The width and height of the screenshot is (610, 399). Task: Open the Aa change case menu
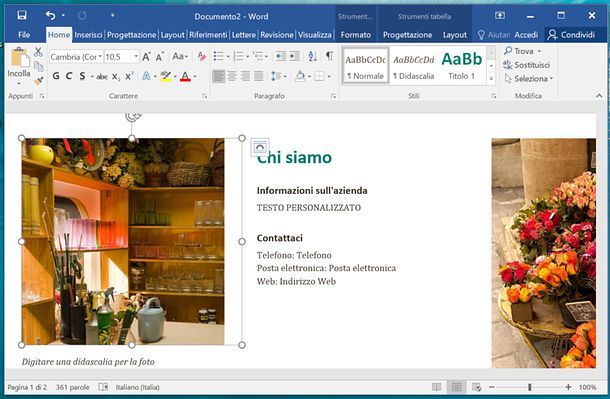point(180,56)
